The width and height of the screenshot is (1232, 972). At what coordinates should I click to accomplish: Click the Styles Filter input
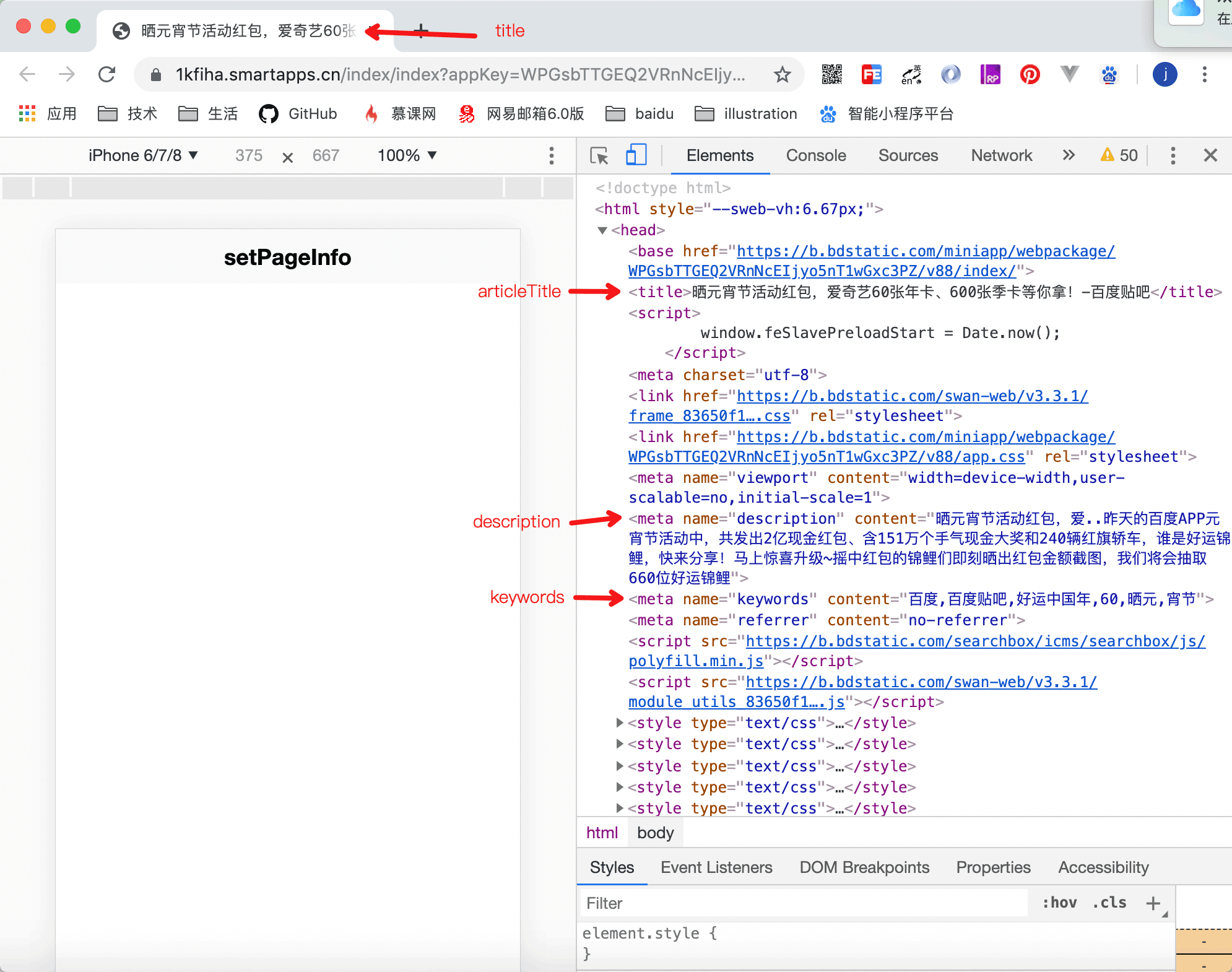click(803, 903)
